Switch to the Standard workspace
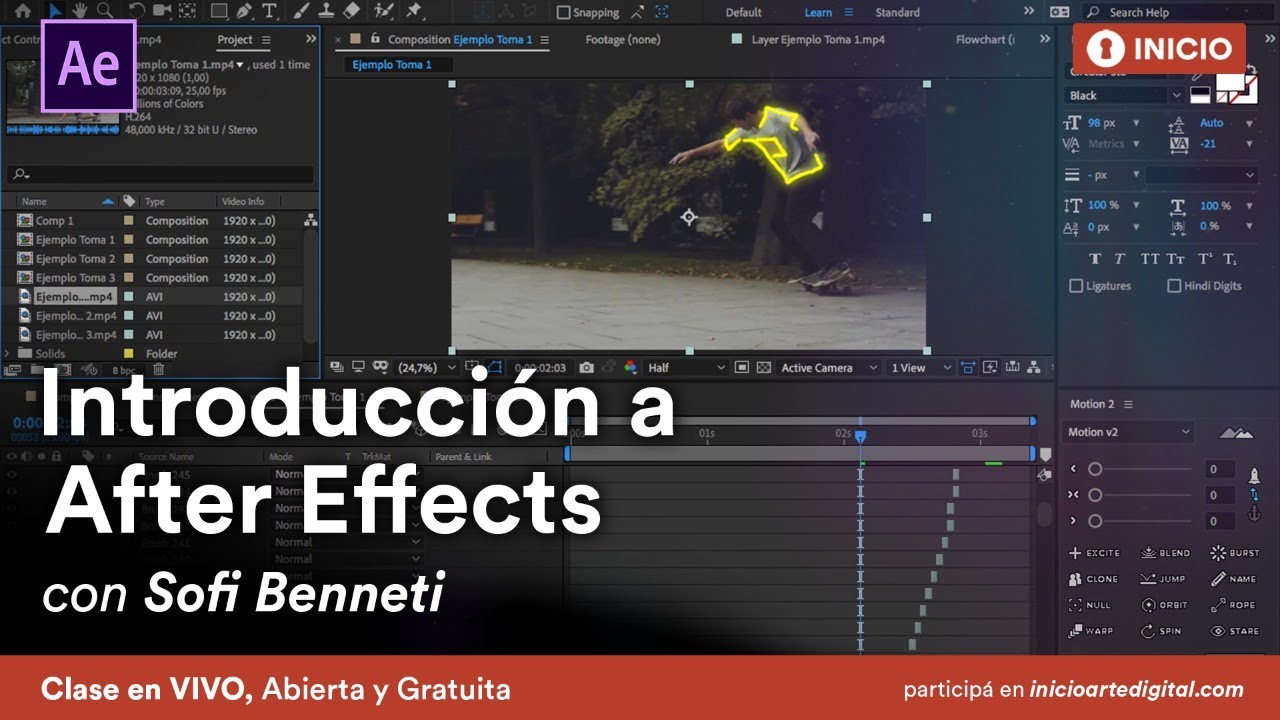 point(897,12)
